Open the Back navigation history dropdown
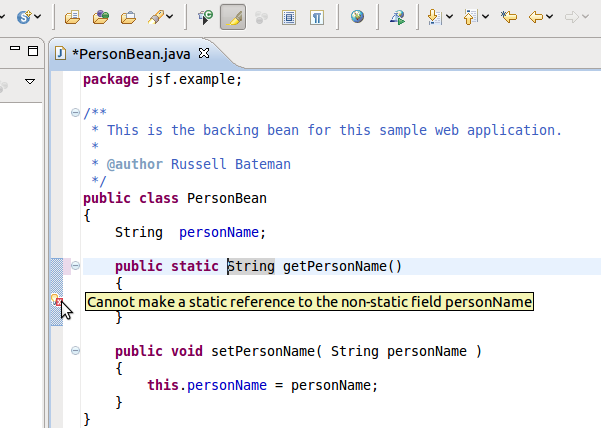601x428 pixels. (550, 17)
